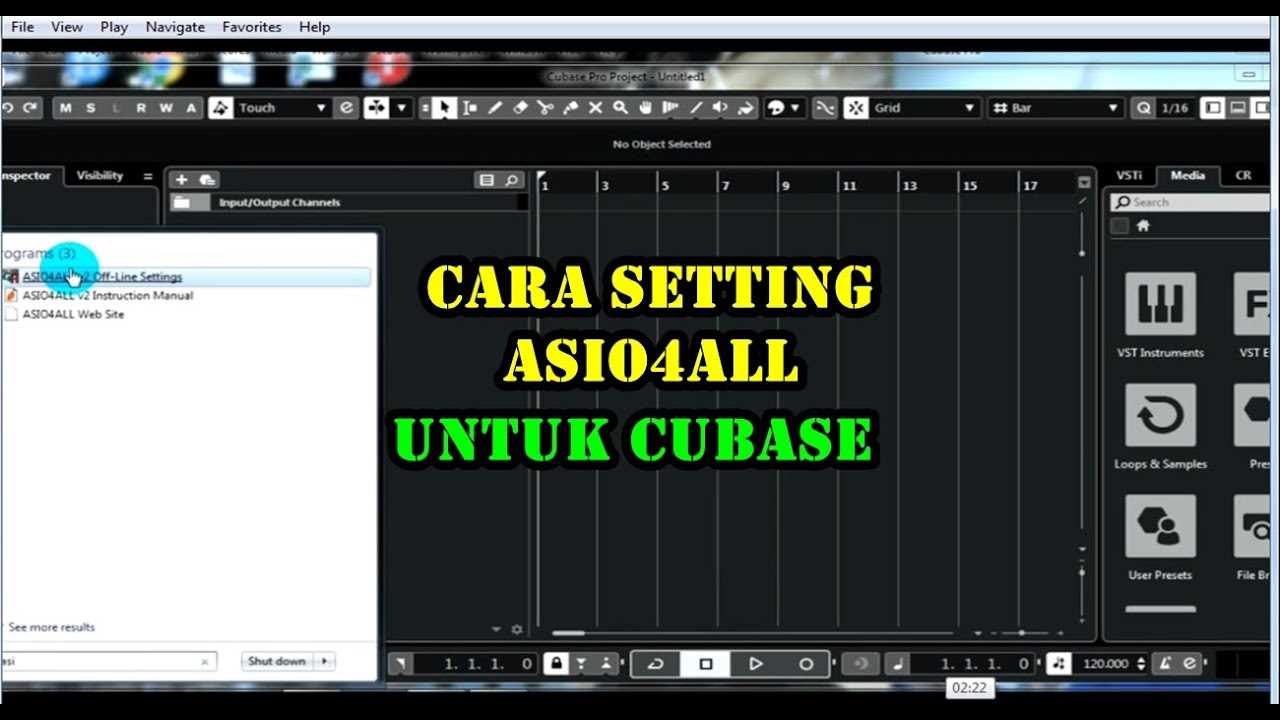The height and width of the screenshot is (720, 1280).
Task: Click the Undo arrow icon
Action: [8, 108]
